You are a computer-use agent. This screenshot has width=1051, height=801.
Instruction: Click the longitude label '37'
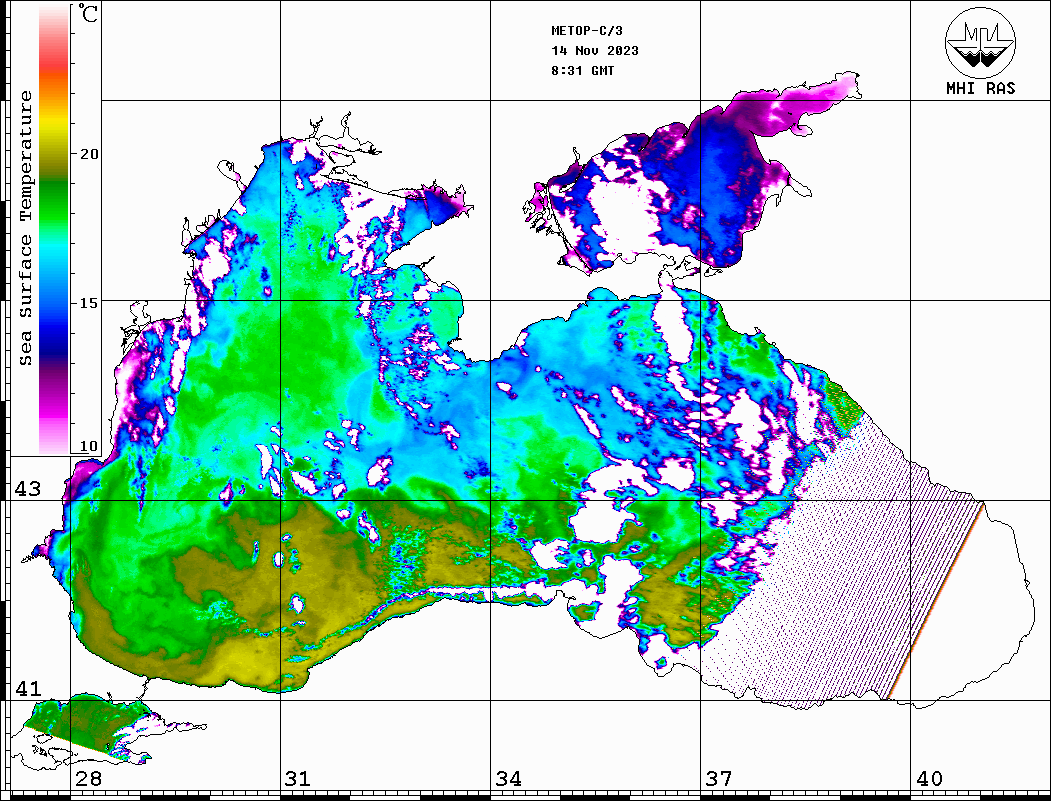coord(719,778)
